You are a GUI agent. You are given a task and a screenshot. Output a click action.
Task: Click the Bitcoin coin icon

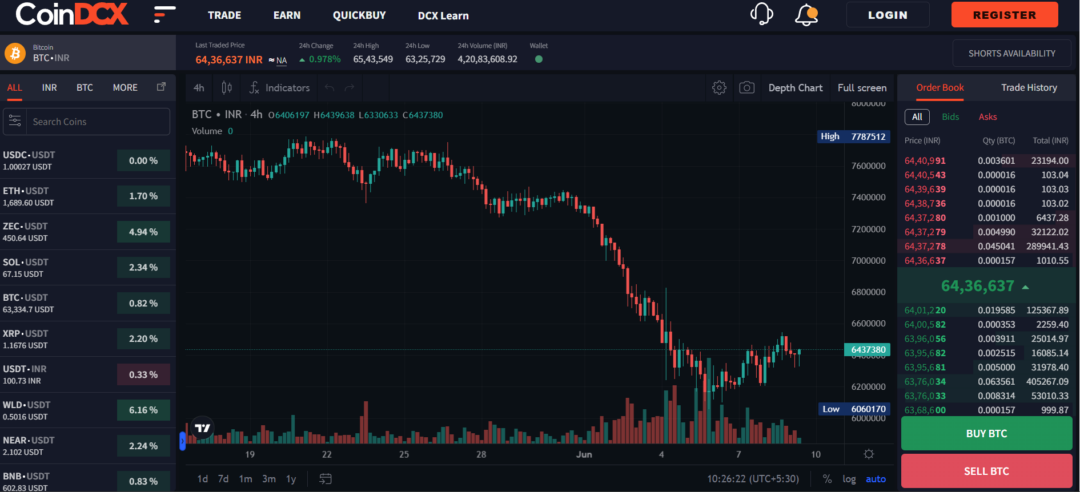pos(14,52)
